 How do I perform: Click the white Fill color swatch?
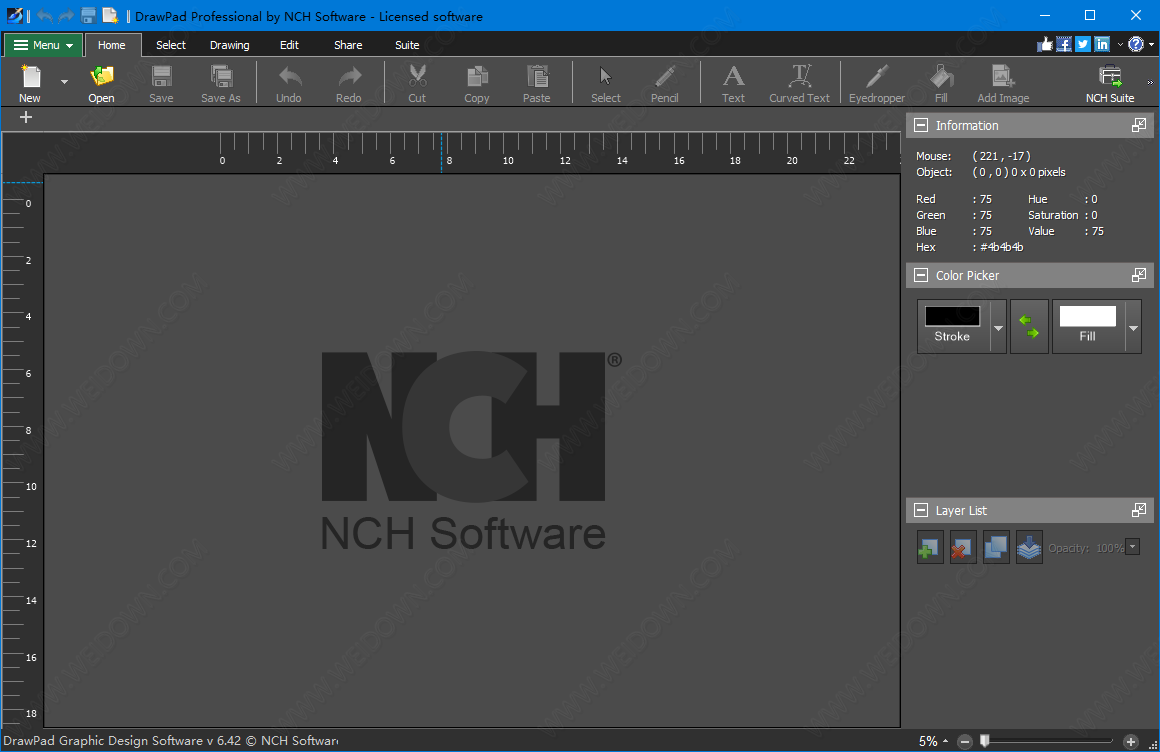[x=1088, y=316]
